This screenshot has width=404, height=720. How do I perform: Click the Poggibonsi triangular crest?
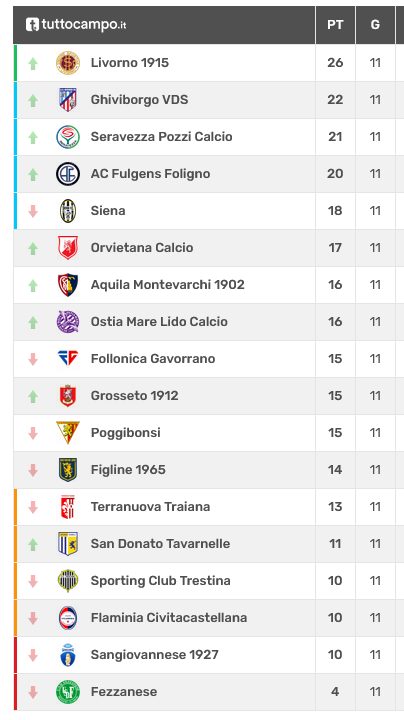coord(68,432)
